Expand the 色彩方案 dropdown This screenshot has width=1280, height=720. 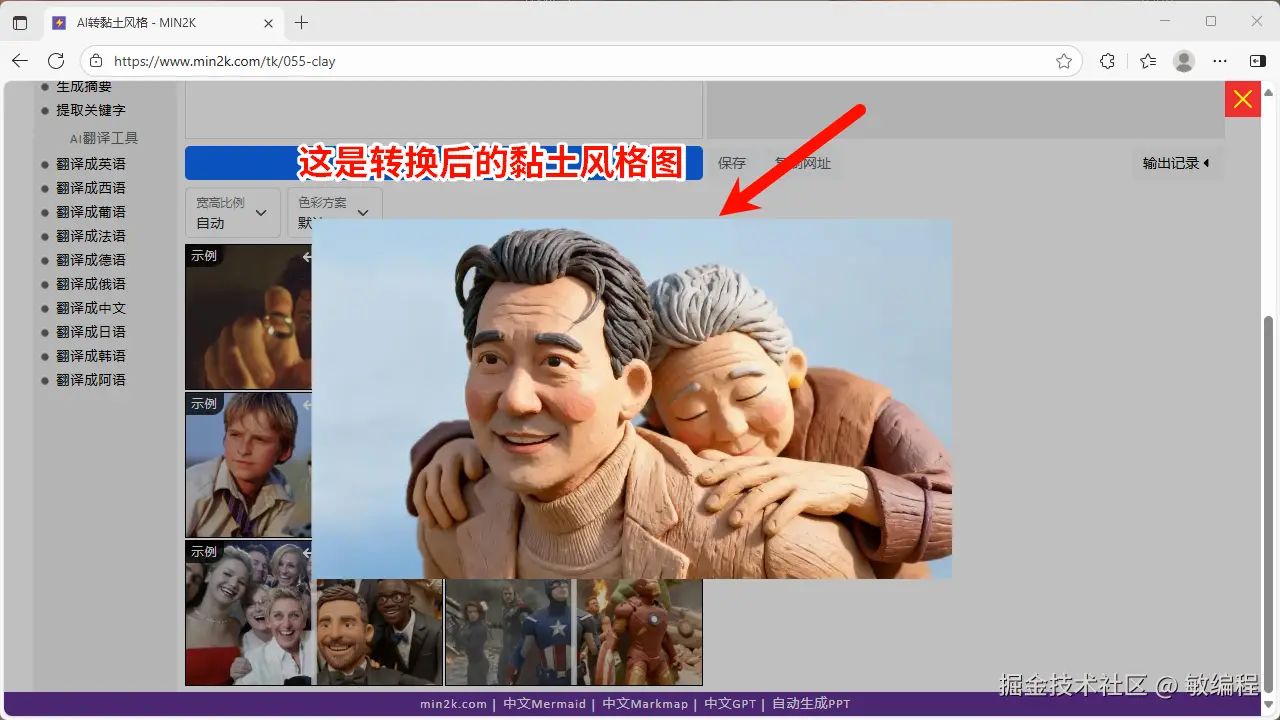coord(334,212)
